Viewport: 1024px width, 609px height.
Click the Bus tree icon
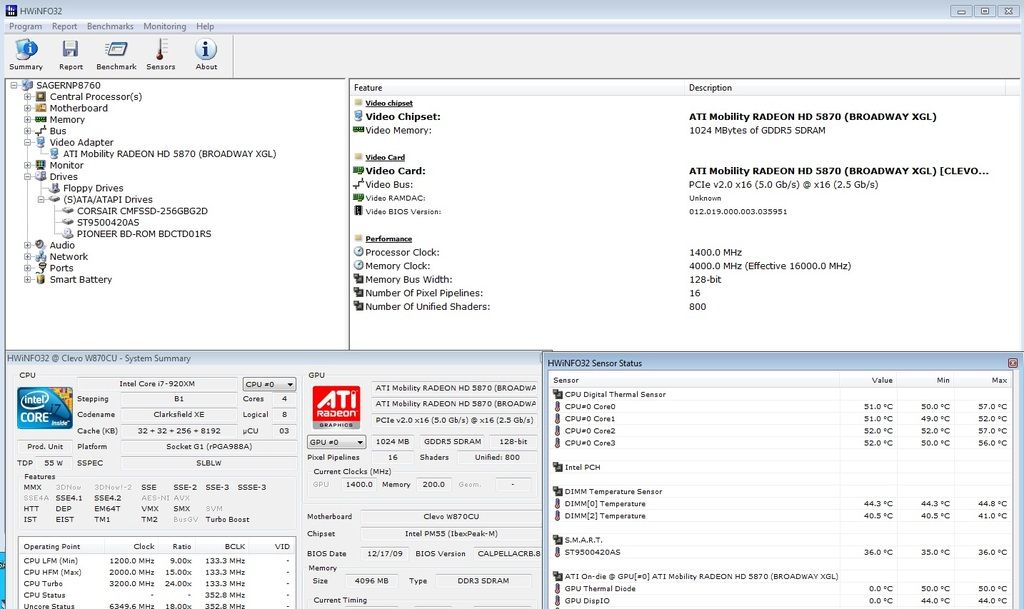coord(41,131)
